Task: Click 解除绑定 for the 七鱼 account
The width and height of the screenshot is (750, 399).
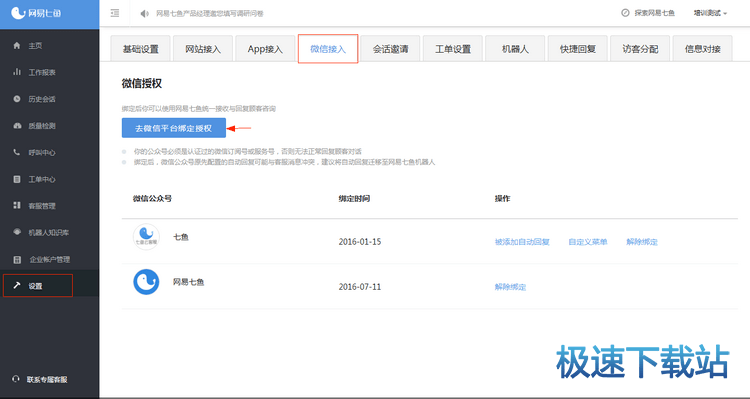Action: [642, 242]
